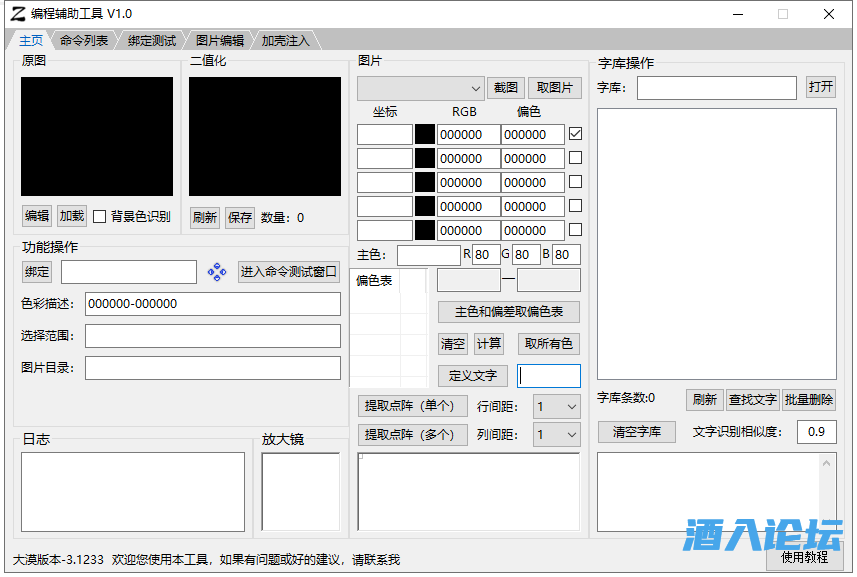The height and width of the screenshot is (577, 857).
Task: Click the 色彩描述 input field
Action: pos(212,304)
